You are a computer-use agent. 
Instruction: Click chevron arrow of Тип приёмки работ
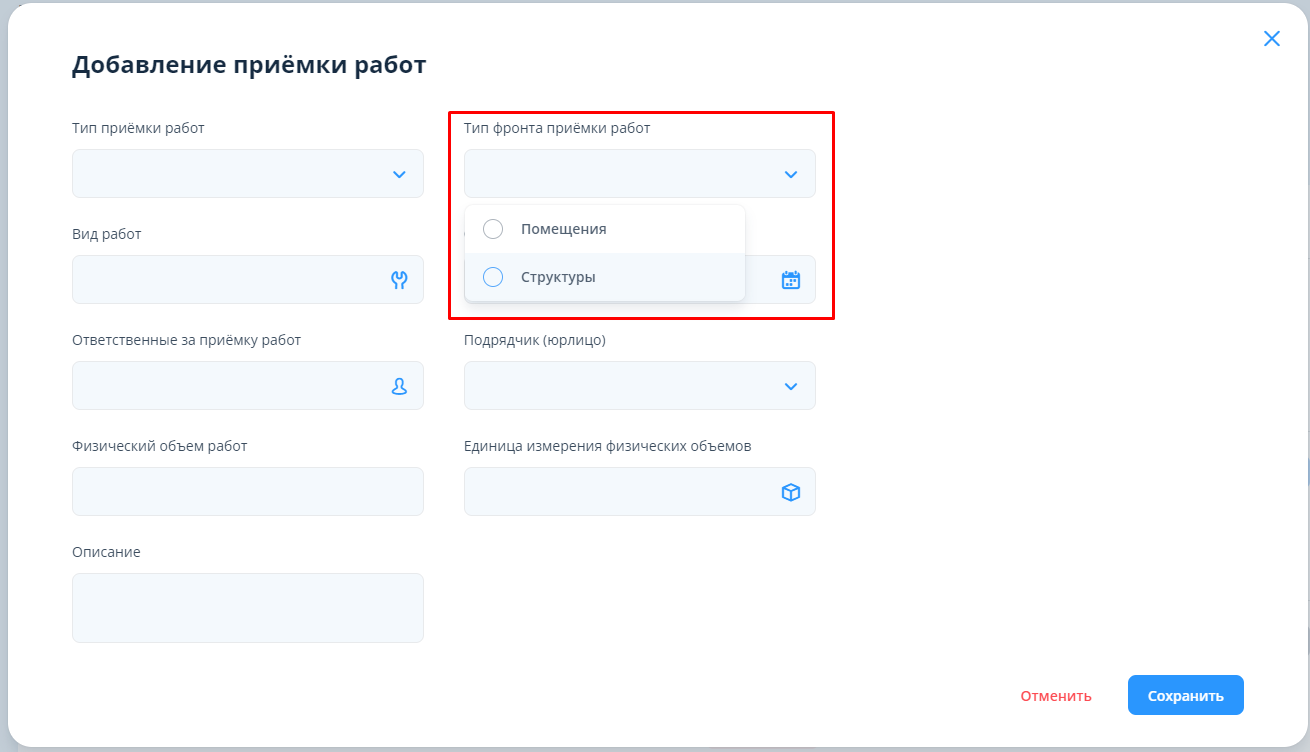(399, 174)
